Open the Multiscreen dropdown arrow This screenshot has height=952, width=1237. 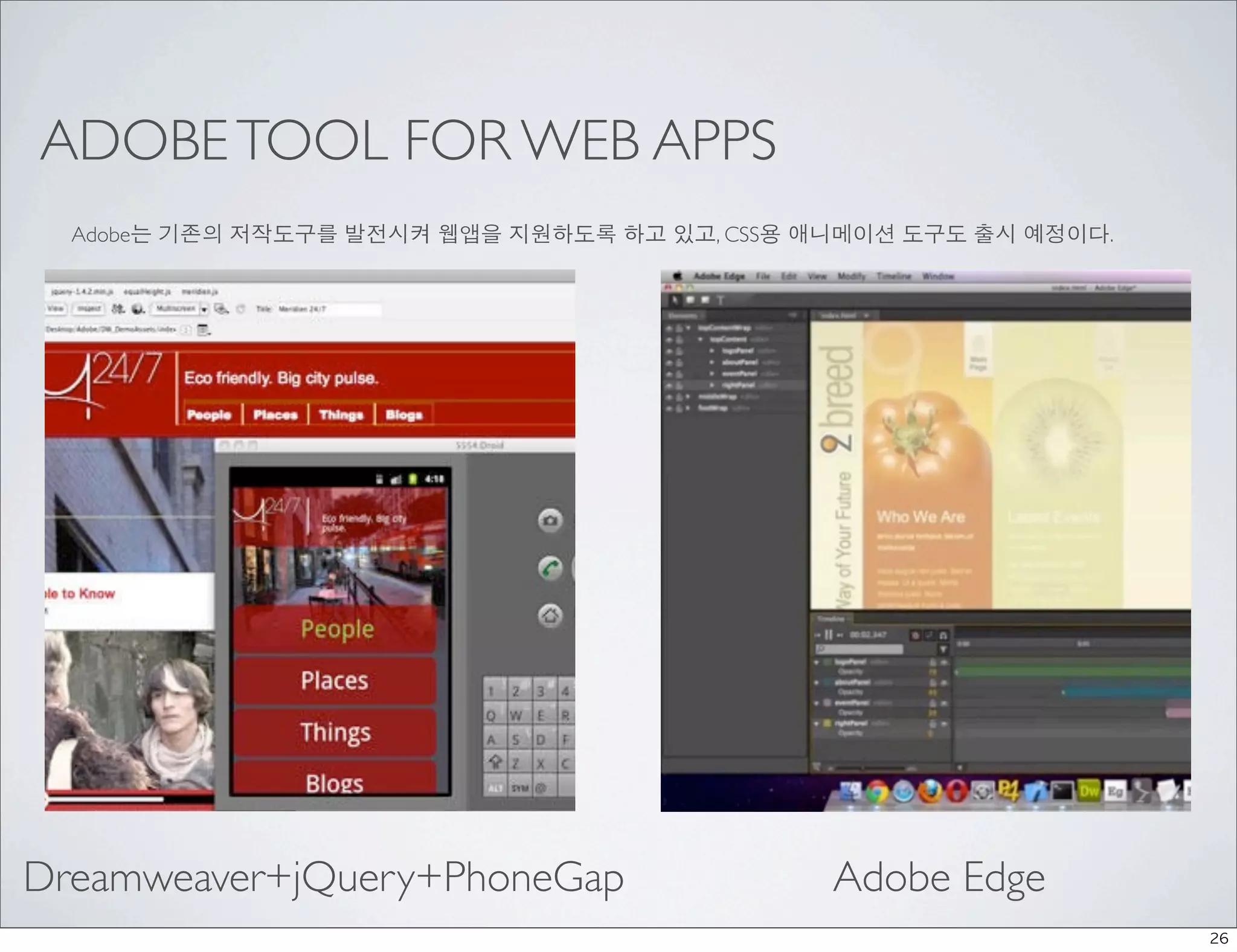(204, 309)
